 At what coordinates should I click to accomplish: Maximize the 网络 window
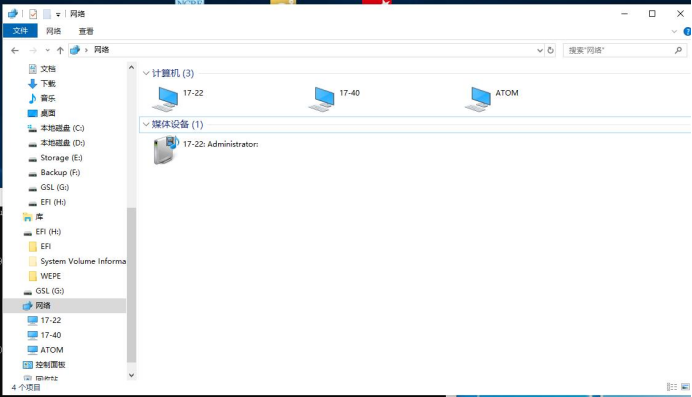tap(652, 14)
